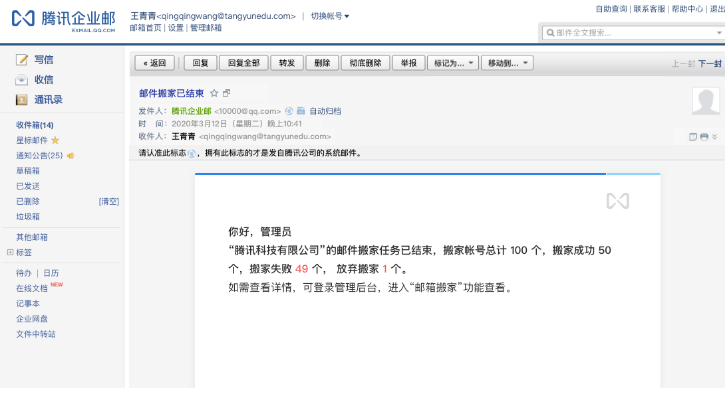Open the 收件箱(14) folder
Viewport: 725px width, 406px height.
click(35, 125)
